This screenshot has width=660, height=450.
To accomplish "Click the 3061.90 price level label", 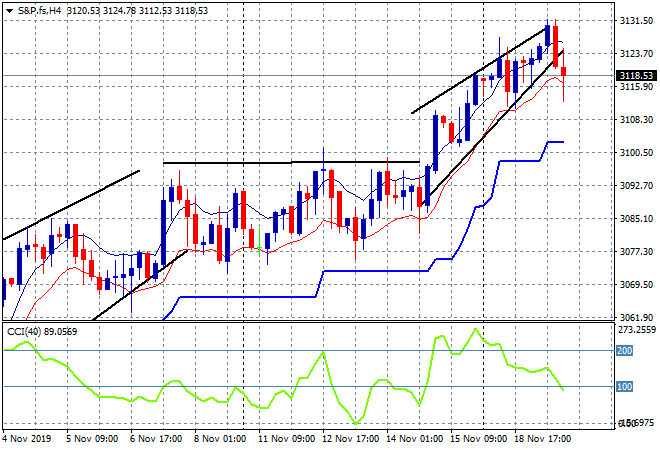I will coord(636,317).
